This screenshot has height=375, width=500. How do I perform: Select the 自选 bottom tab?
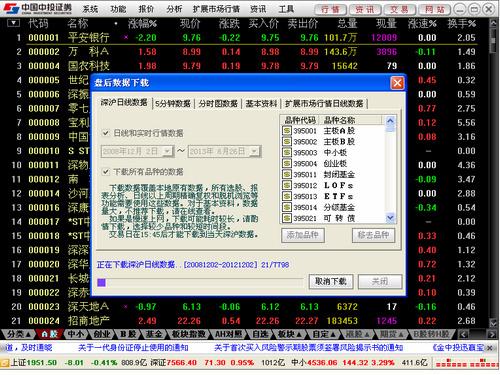(260, 334)
